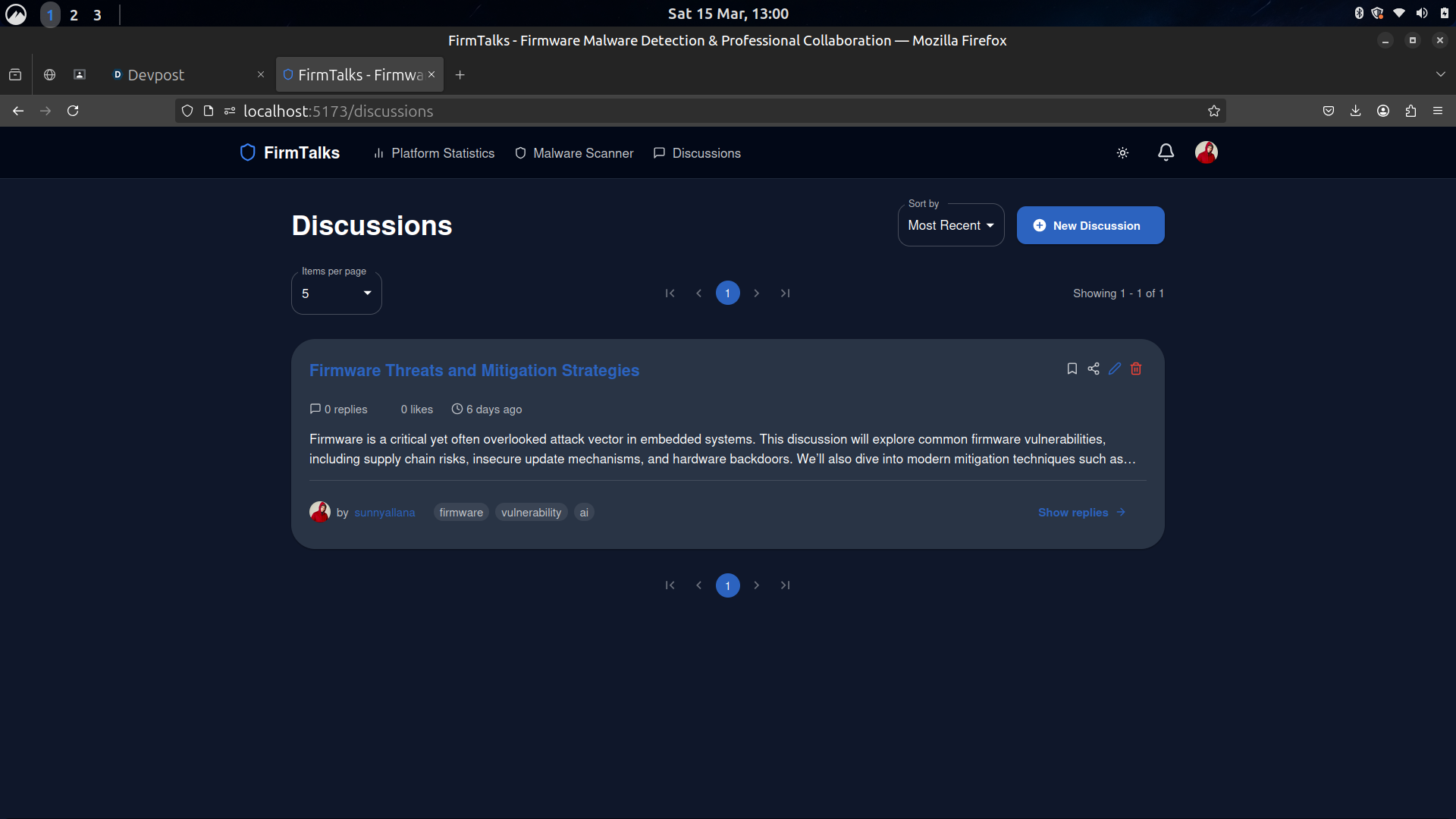
Task: Open Platform Statistics nav item
Action: tap(434, 153)
